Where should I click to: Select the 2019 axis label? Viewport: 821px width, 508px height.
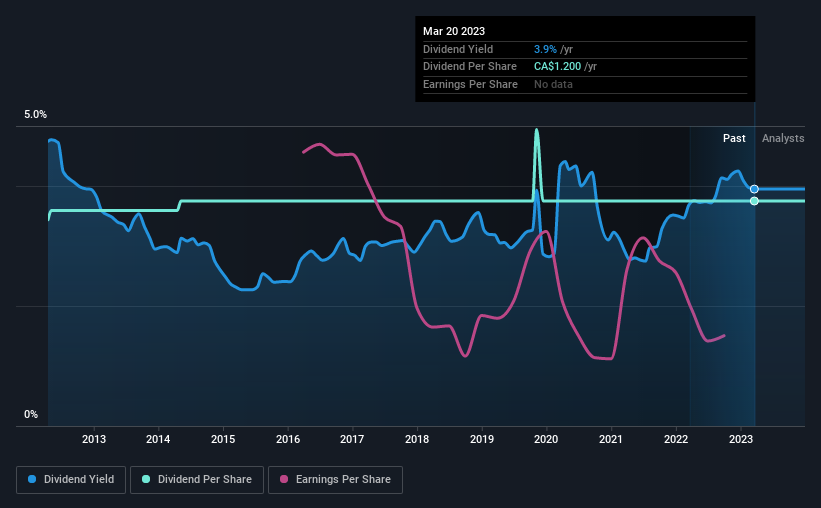(482, 439)
